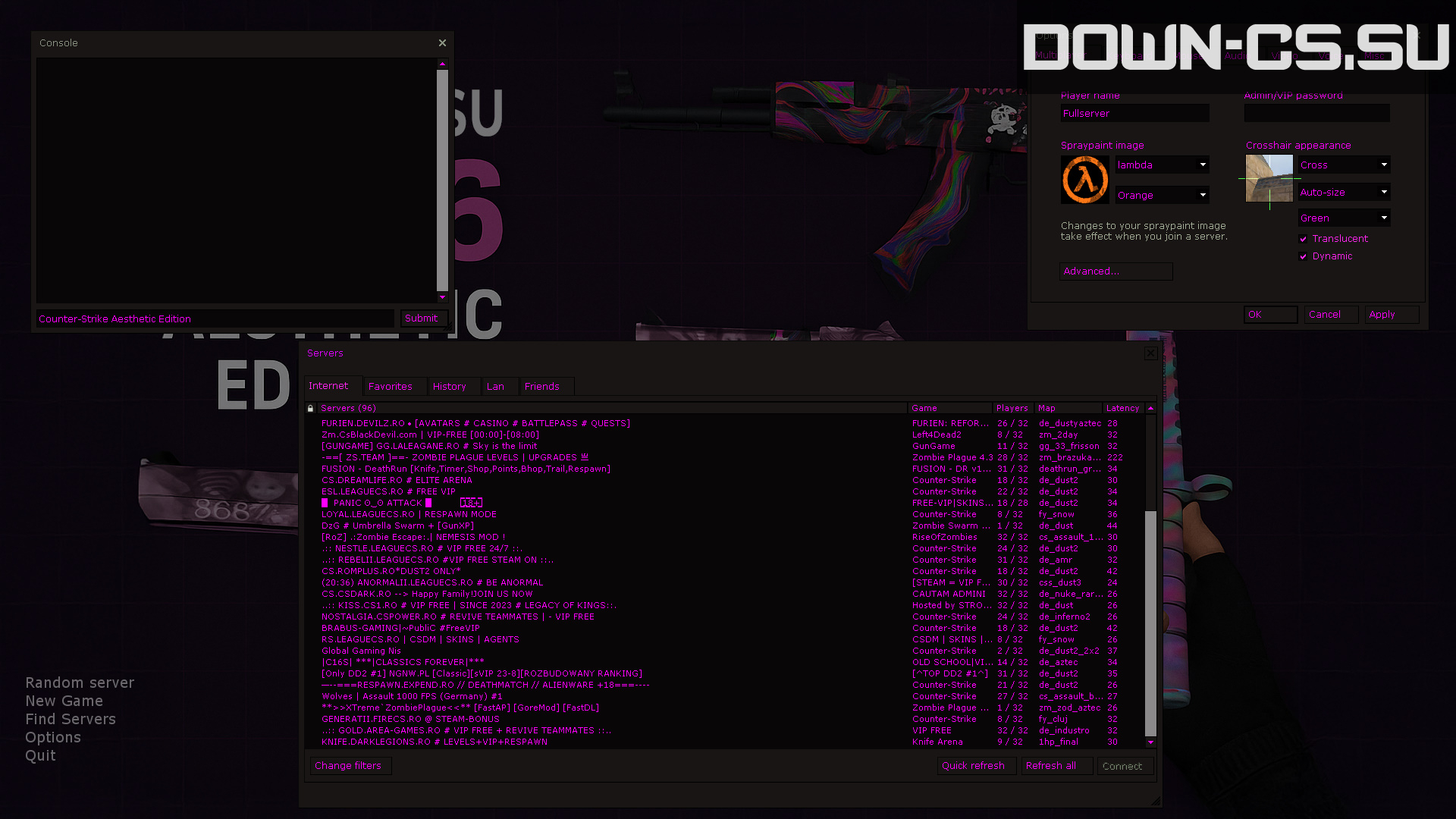Open the Orange spray color dropdown
The height and width of the screenshot is (819, 1456).
[1162, 195]
